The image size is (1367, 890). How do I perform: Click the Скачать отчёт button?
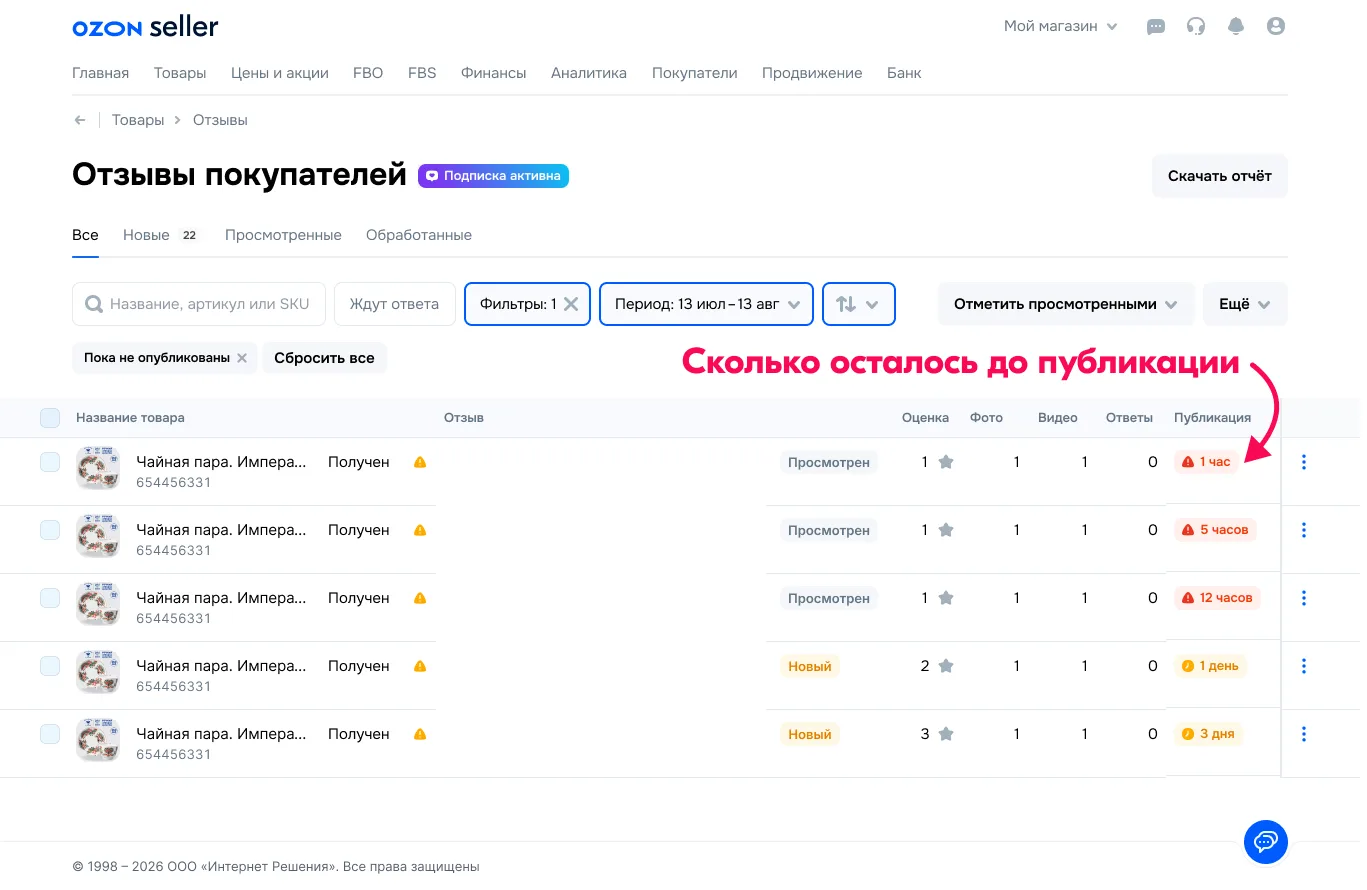[x=1220, y=176]
